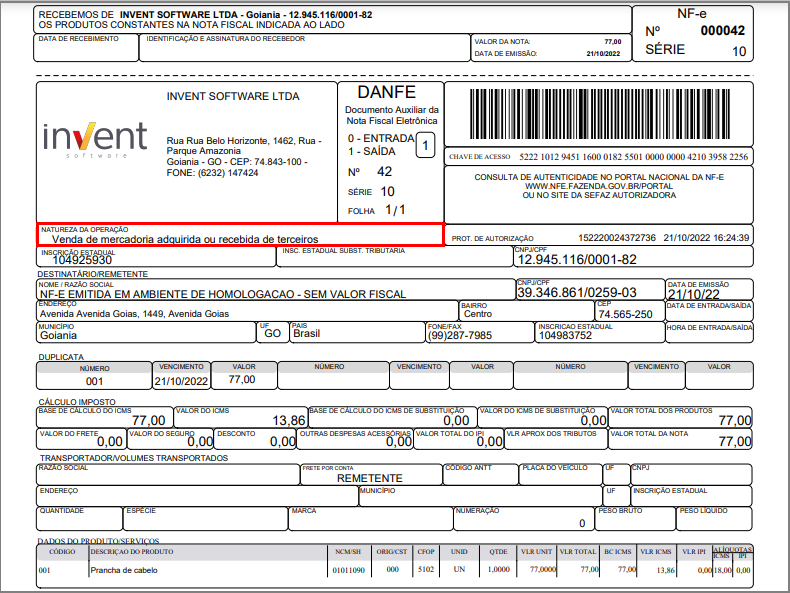
Task: Click the Base de Cálculo do ICMS value 77,00
Action: tap(149, 421)
